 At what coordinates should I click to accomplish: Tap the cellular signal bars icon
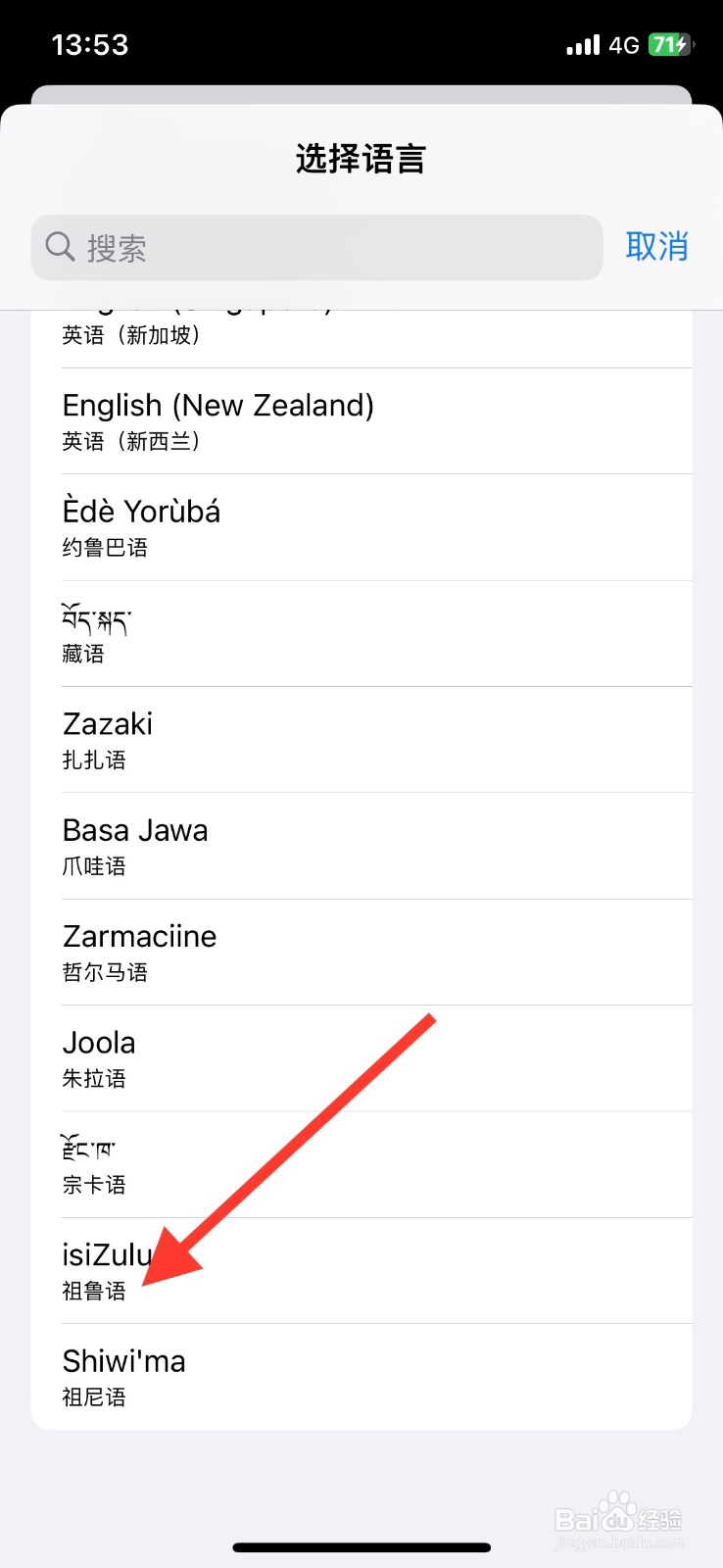[x=583, y=45]
